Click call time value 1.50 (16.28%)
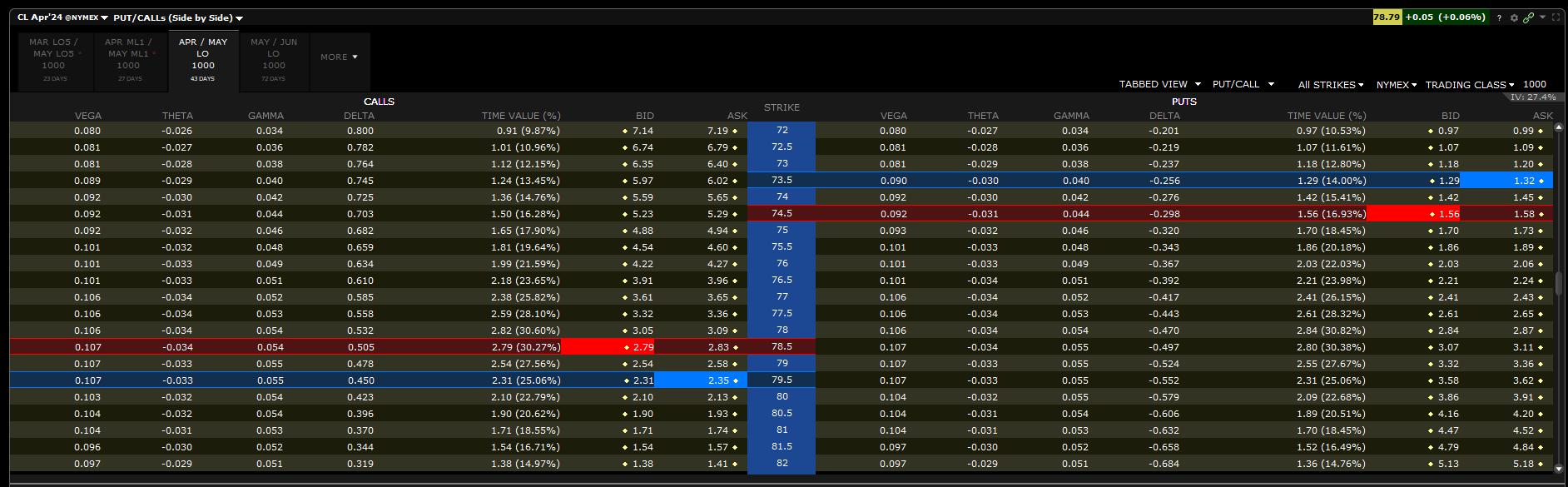Screen dimensions: 1568x487 pos(525,214)
